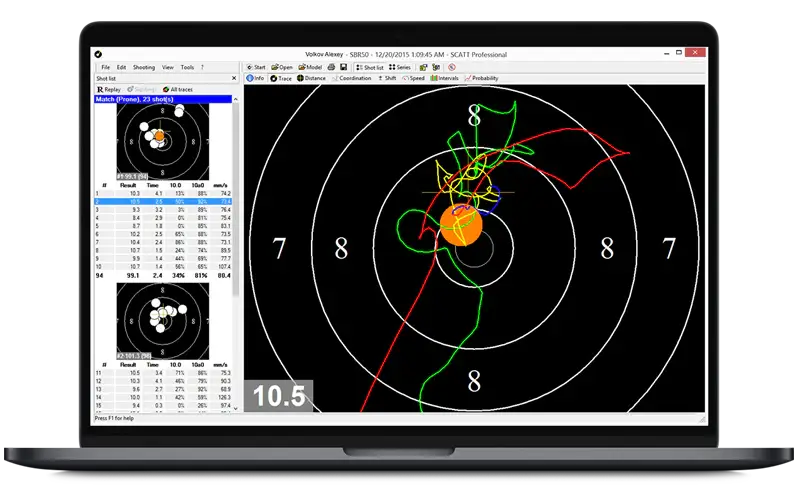Select shot row 1 with result 10.3

pos(163,193)
